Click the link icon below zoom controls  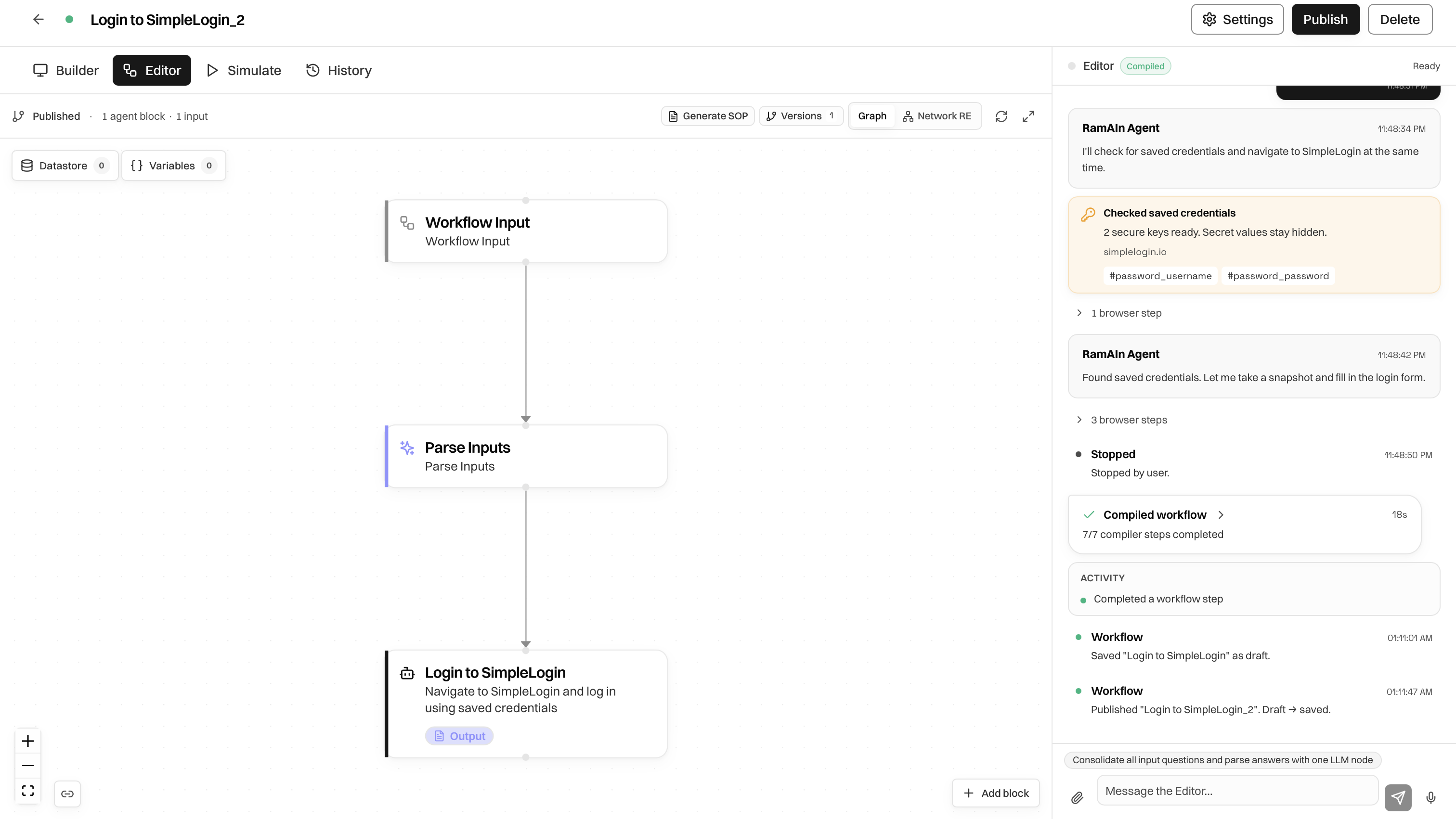[67, 793]
